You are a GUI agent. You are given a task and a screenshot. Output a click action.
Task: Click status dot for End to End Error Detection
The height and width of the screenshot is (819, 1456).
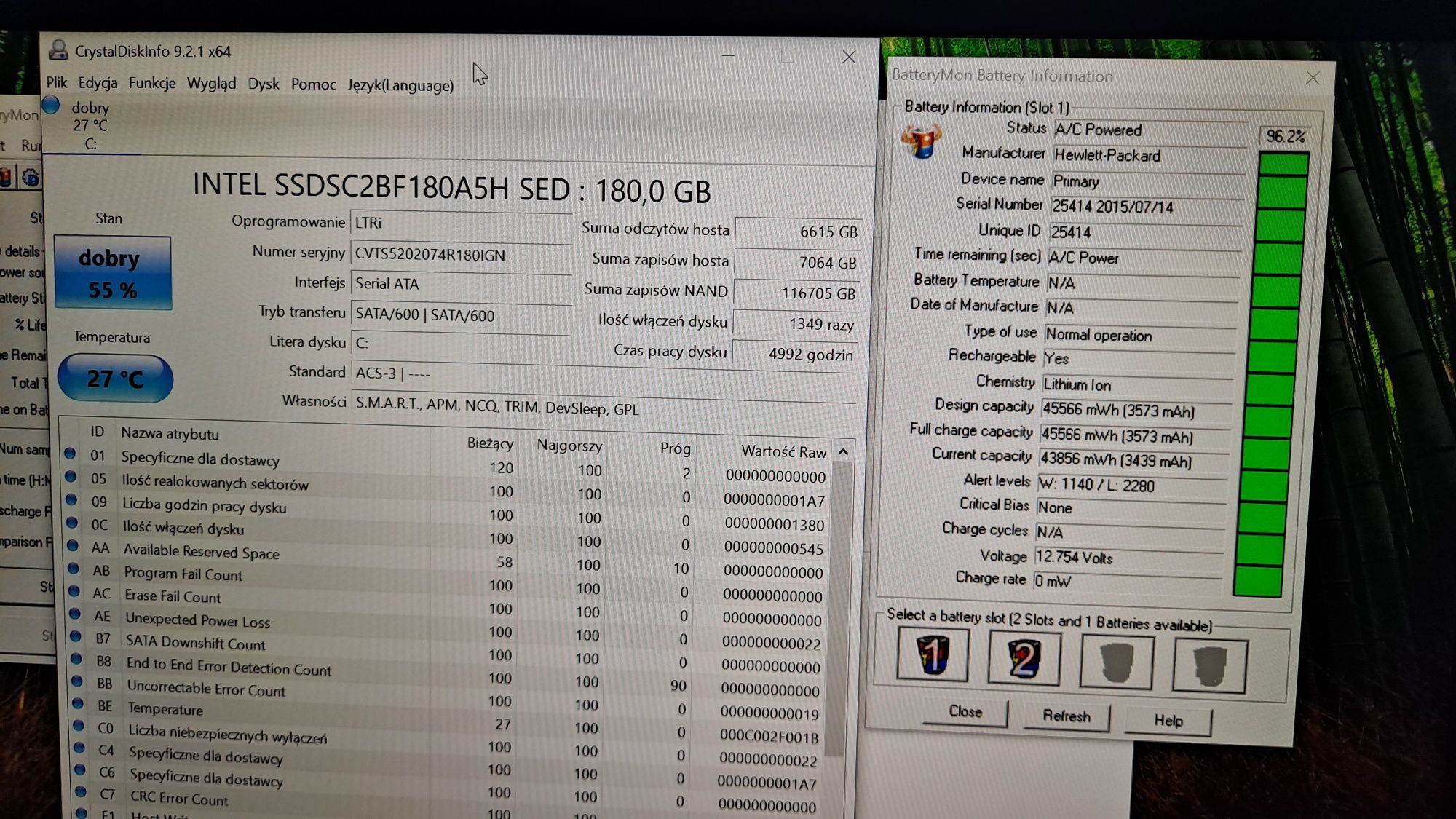tap(76, 658)
